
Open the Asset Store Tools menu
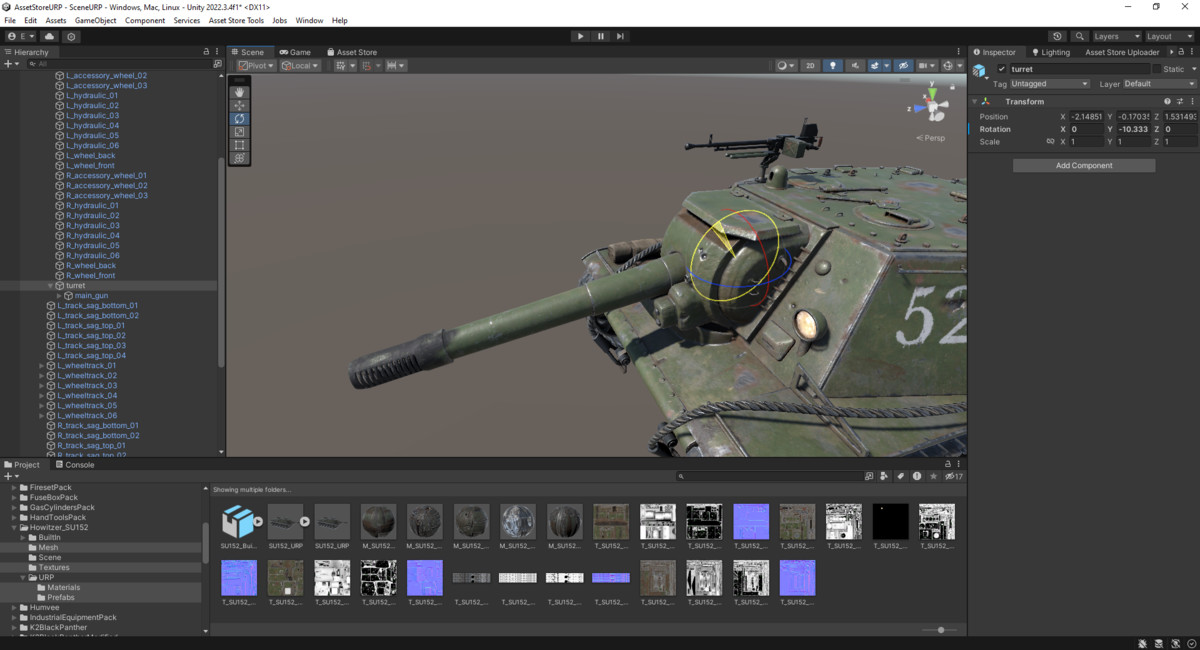point(236,20)
